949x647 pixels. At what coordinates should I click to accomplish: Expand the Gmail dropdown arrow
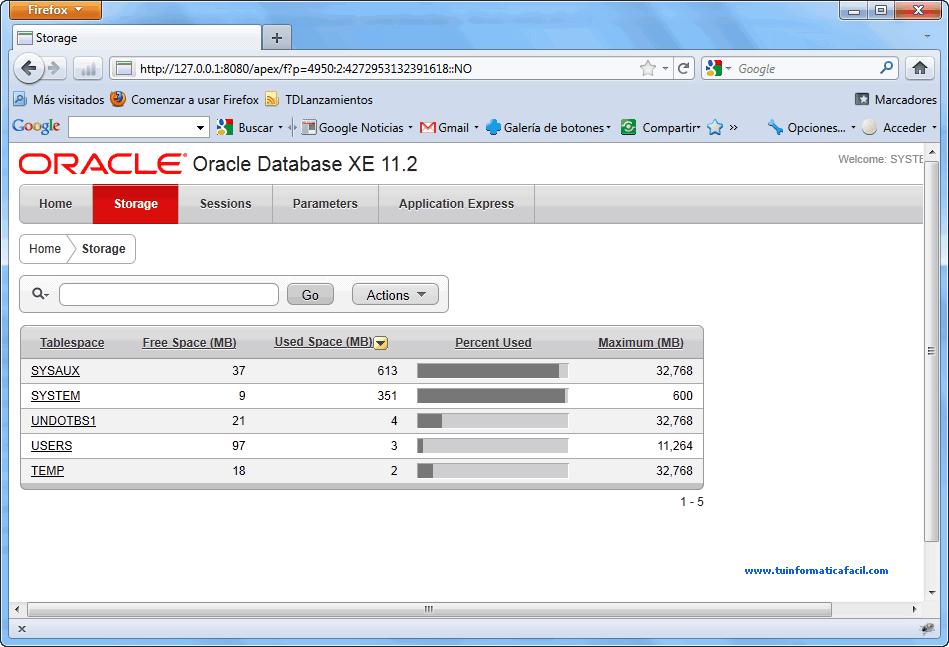pyautogui.click(x=476, y=128)
